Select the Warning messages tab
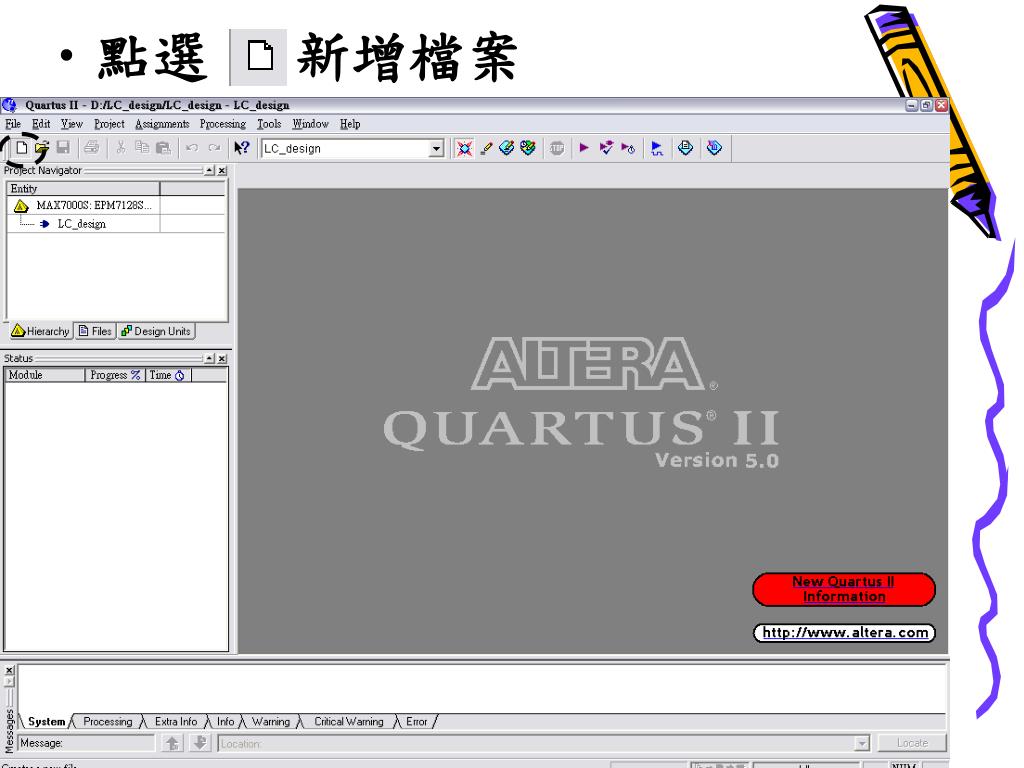1024x768 pixels. [x=270, y=722]
